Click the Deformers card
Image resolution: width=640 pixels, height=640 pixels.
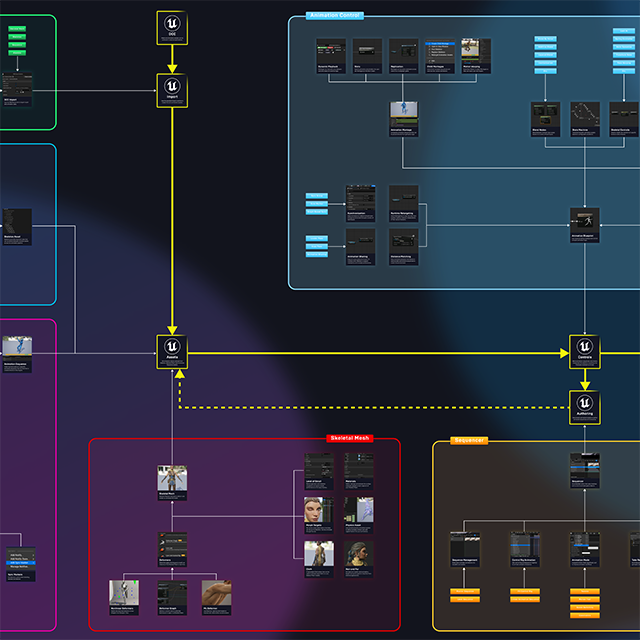pyautogui.click(x=172, y=549)
